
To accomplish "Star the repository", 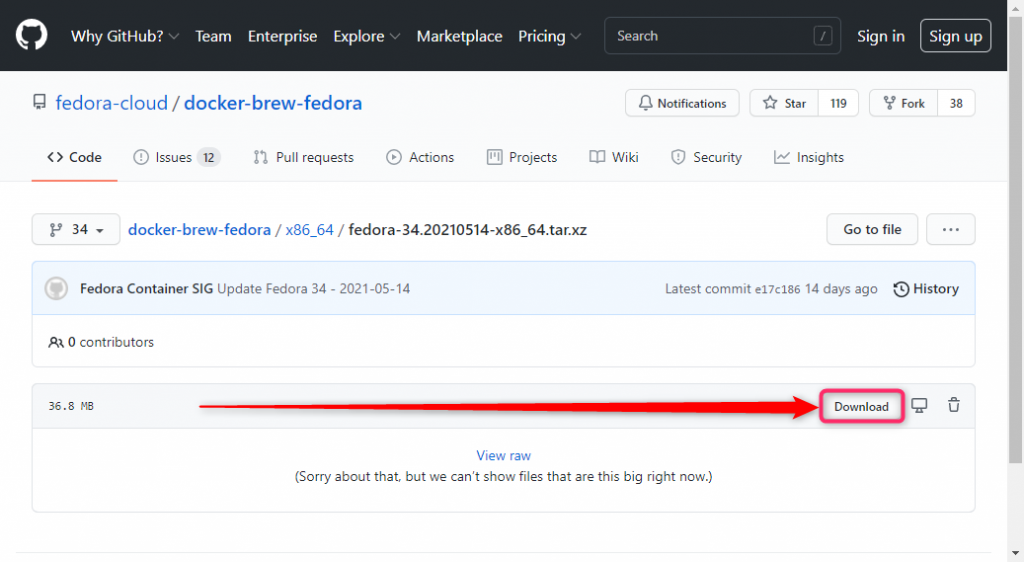I will (784, 103).
